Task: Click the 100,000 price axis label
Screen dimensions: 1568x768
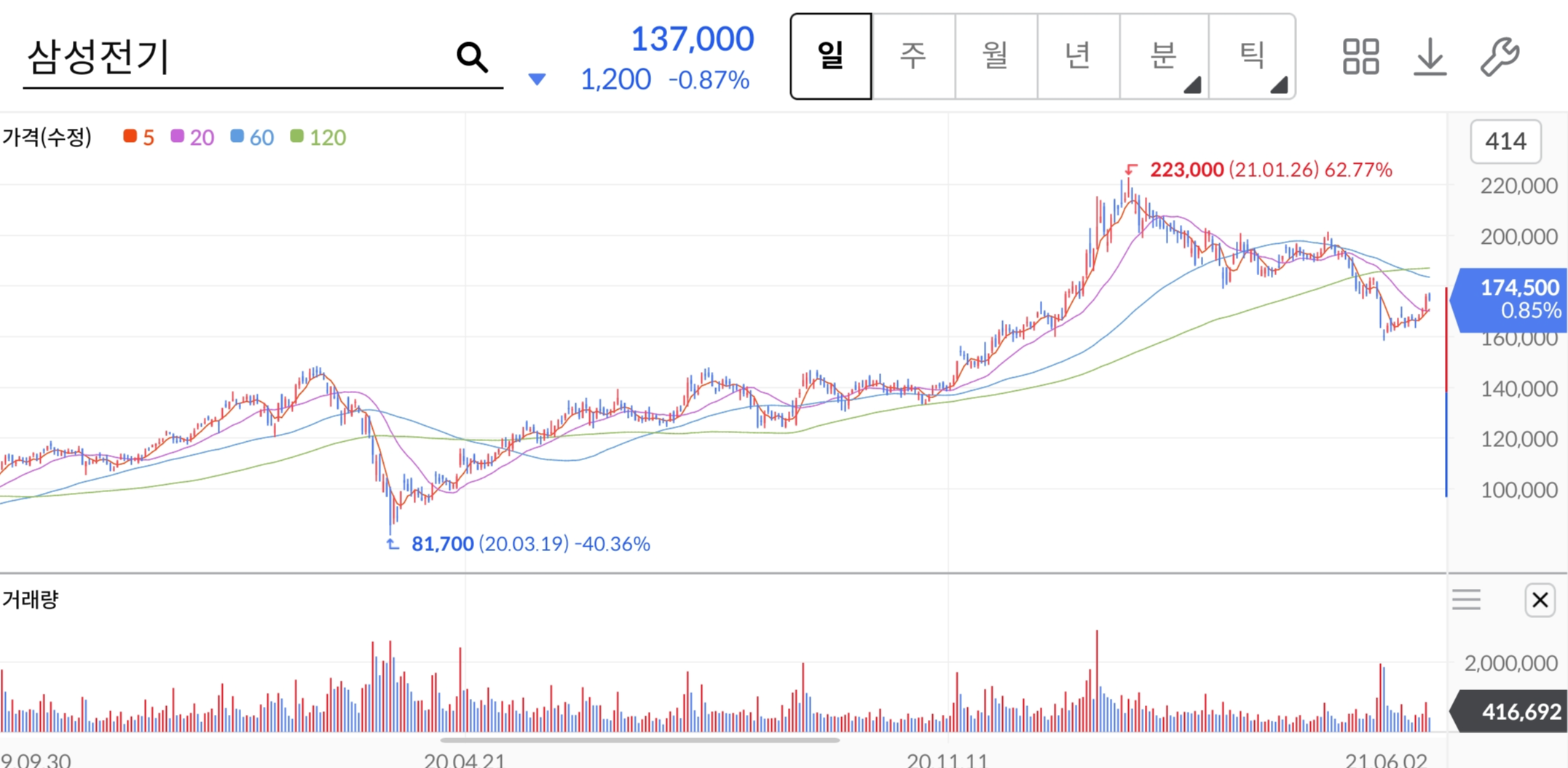Action: pyautogui.click(x=1518, y=490)
